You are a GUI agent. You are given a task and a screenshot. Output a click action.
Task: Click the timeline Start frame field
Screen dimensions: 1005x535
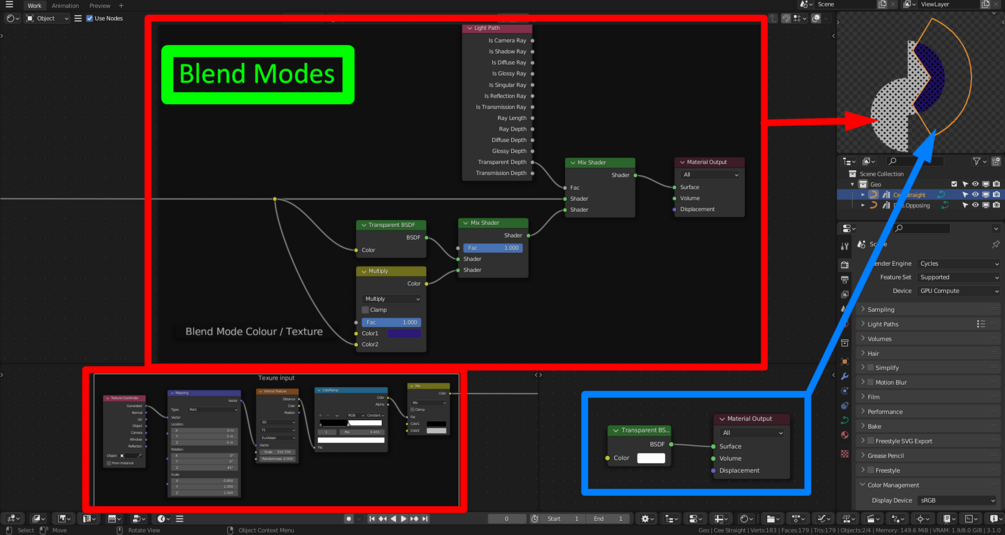[564, 519]
